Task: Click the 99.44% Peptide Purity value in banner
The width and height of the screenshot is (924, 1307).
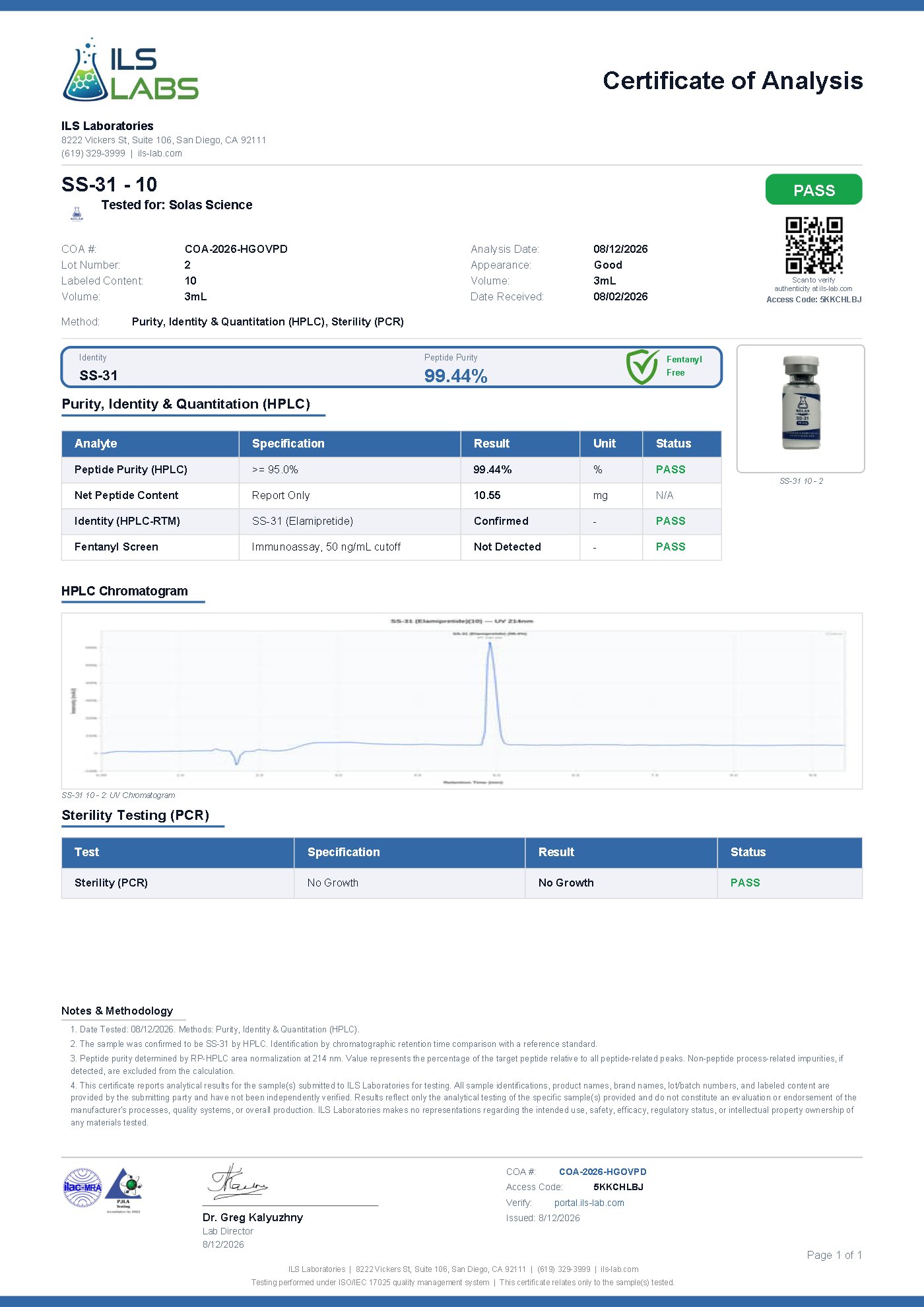Action: 455,376
